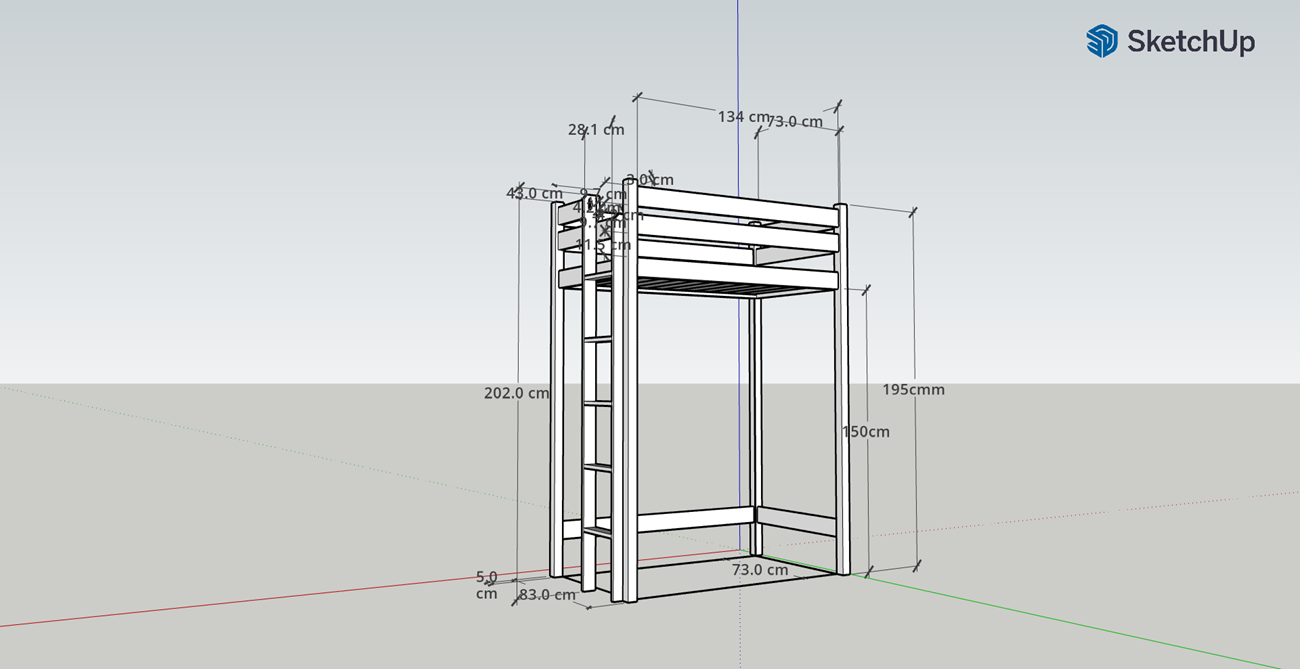Select the 73.0 cm label above the bed
1300x669 pixels.
[x=795, y=122]
